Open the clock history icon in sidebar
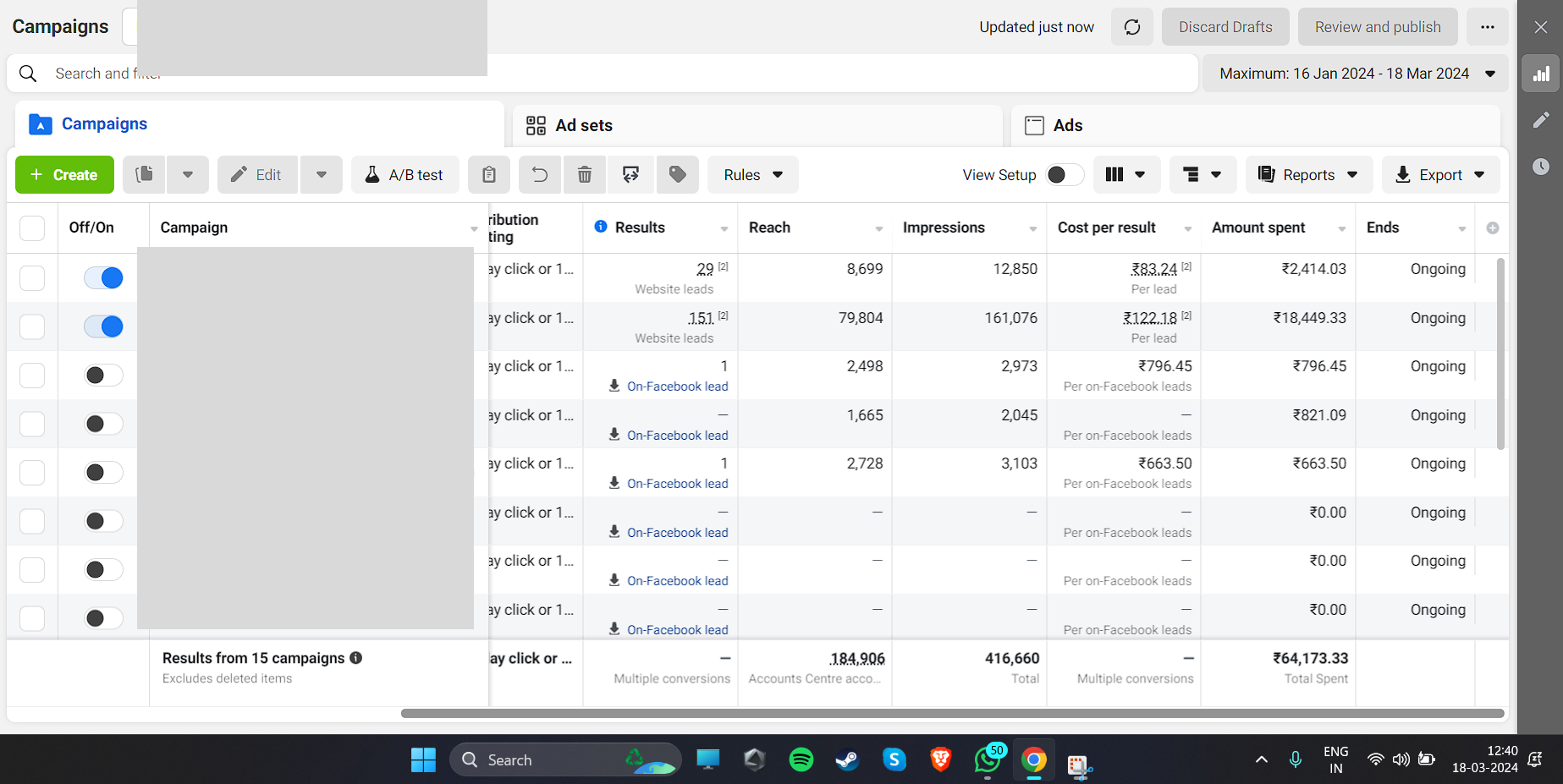1563x784 pixels. click(x=1541, y=167)
